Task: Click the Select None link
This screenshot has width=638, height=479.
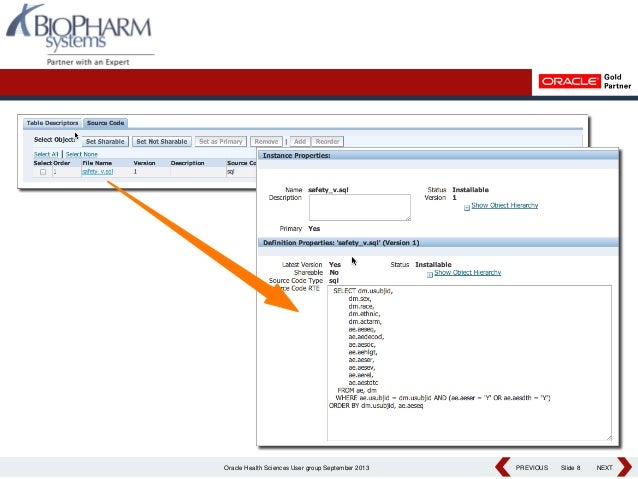Action: (81, 154)
